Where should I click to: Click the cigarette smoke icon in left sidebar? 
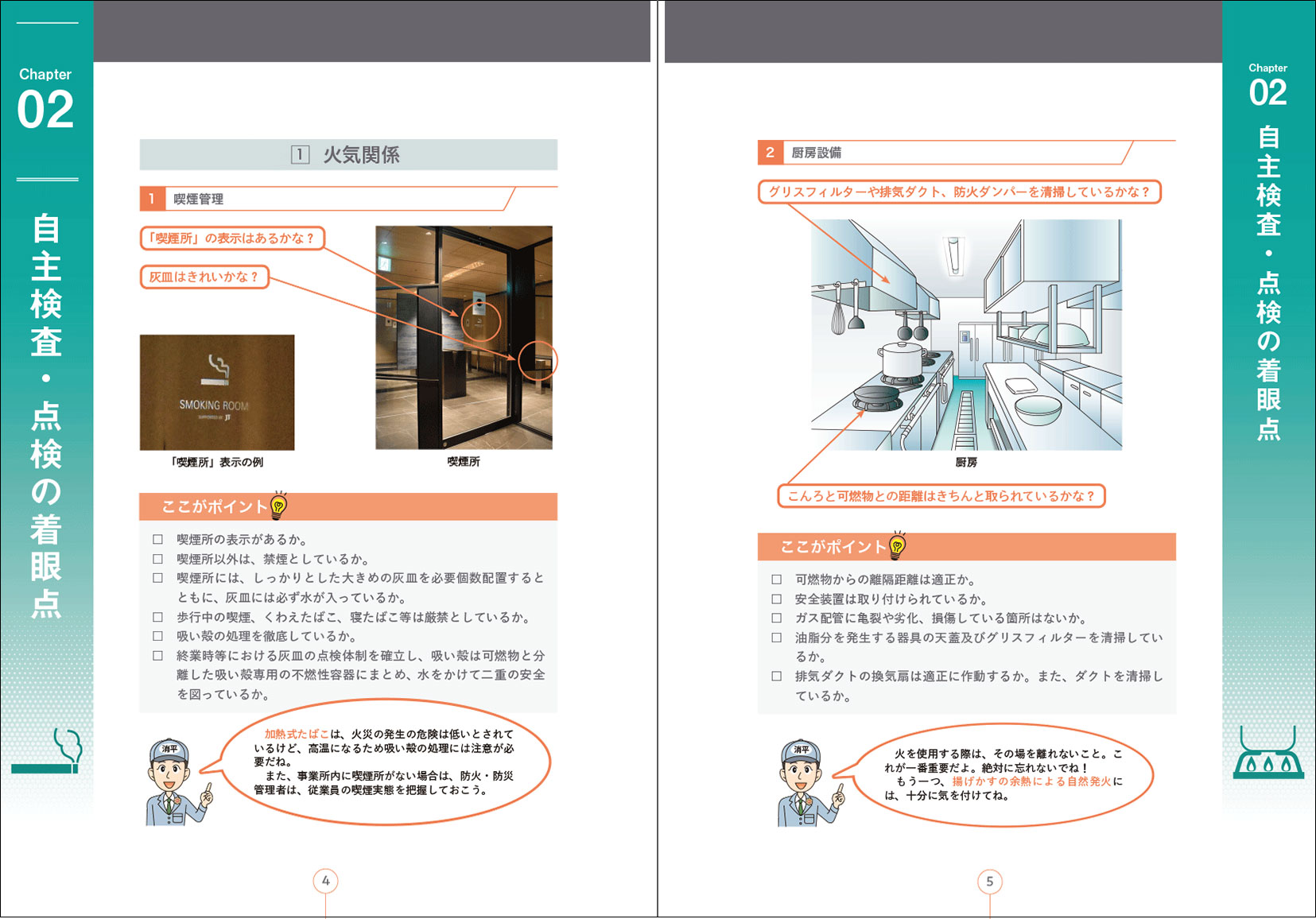(46, 750)
